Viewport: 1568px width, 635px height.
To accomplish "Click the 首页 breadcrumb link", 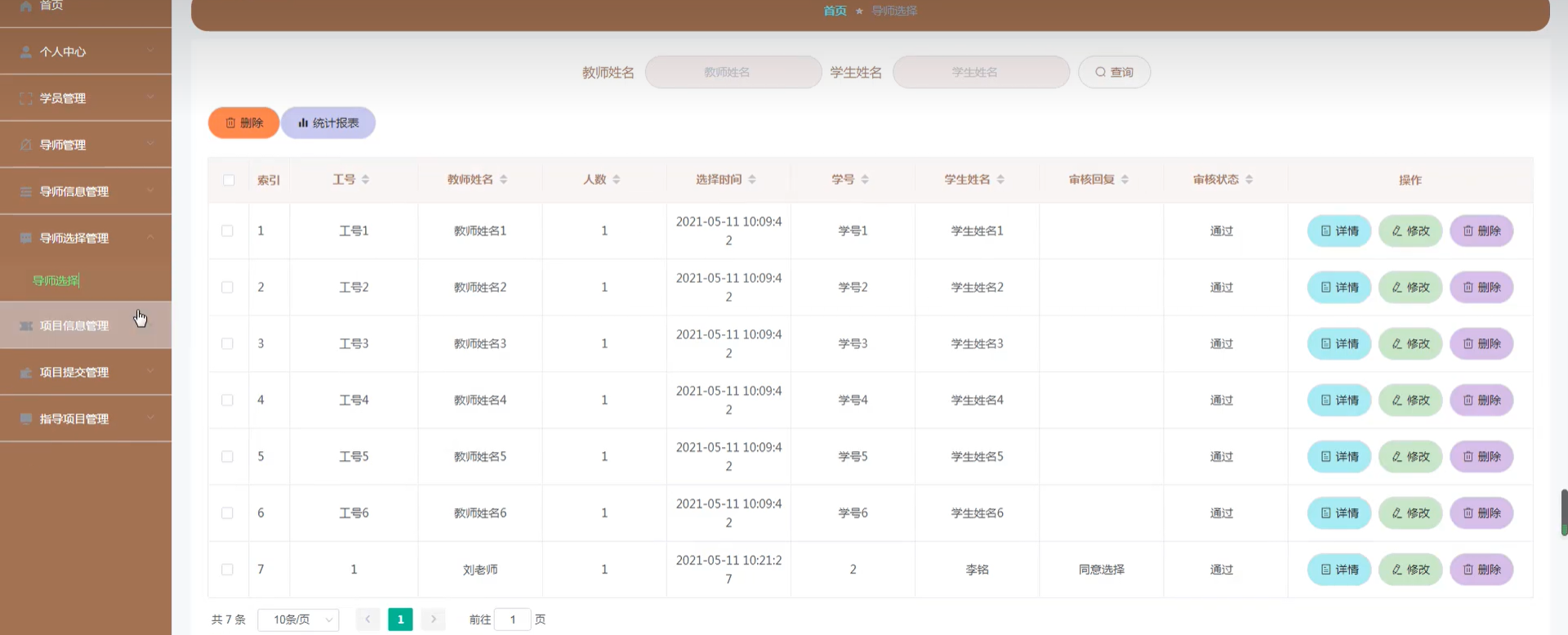I will pyautogui.click(x=835, y=11).
